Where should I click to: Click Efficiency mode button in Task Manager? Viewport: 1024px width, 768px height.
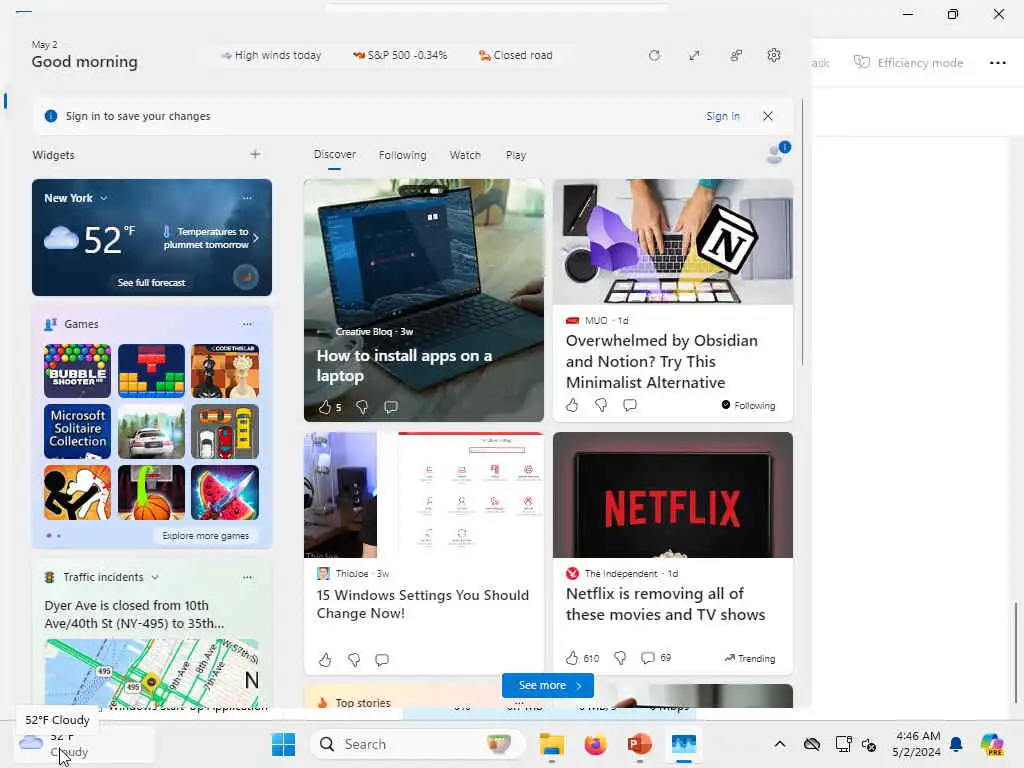(908, 63)
